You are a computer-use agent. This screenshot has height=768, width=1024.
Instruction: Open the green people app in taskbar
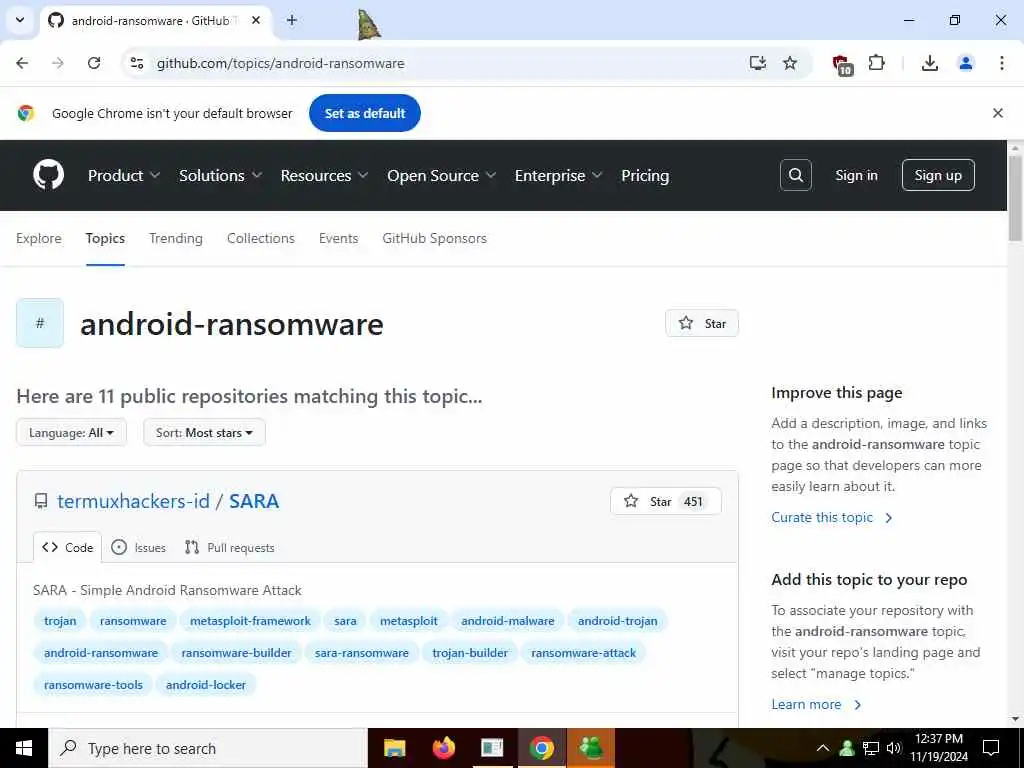[591, 748]
